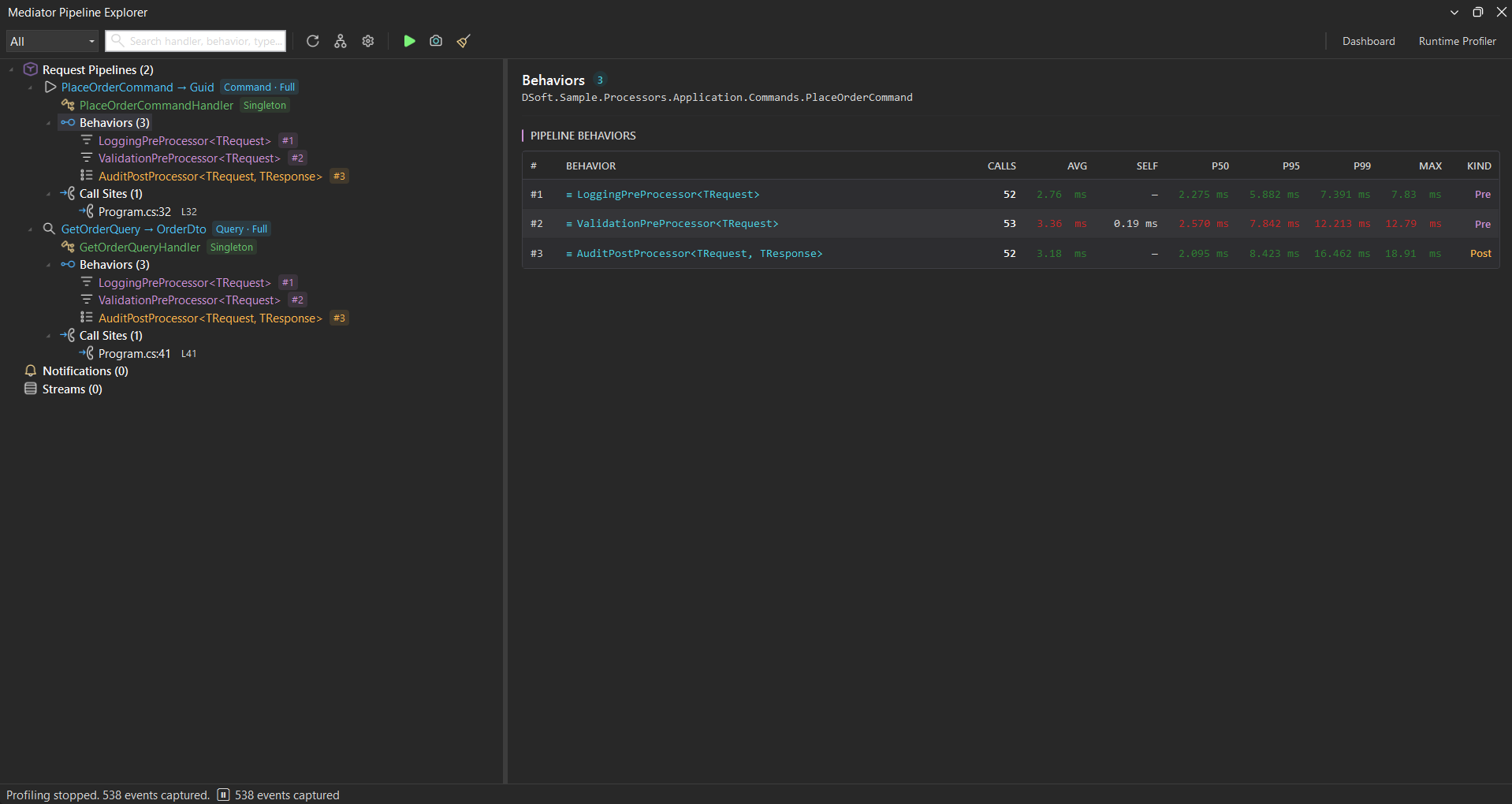Image resolution: width=1512 pixels, height=804 pixels.
Task: Click the MAX column header
Action: pos(1430,166)
